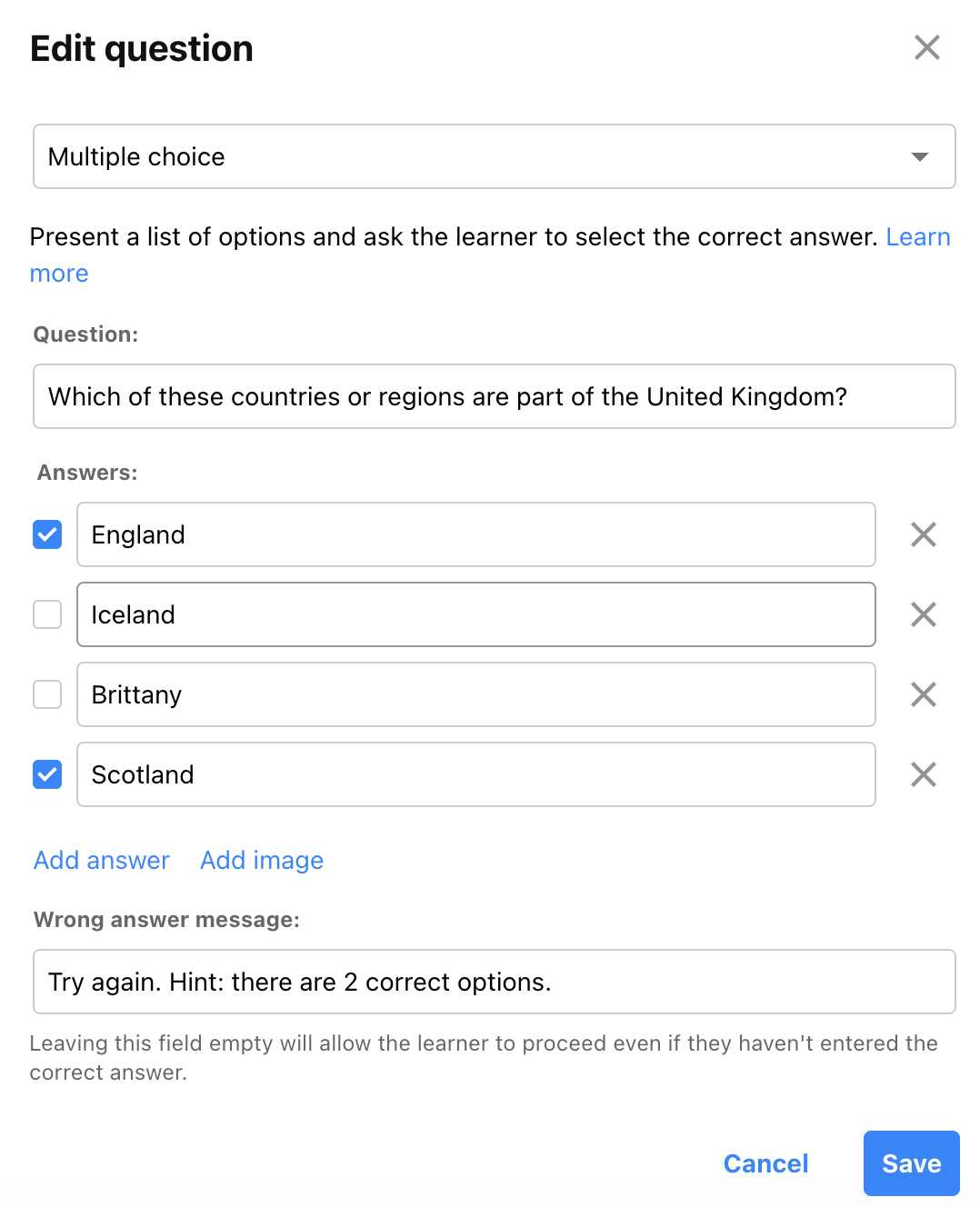This screenshot has width=980, height=1207.
Task: Edit the wrong answer message field
Action: coord(495,982)
